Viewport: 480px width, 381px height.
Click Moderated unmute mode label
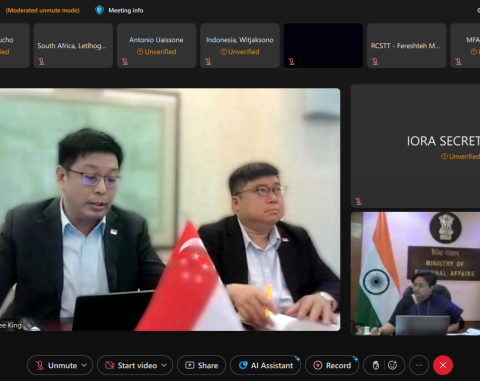coord(43,10)
